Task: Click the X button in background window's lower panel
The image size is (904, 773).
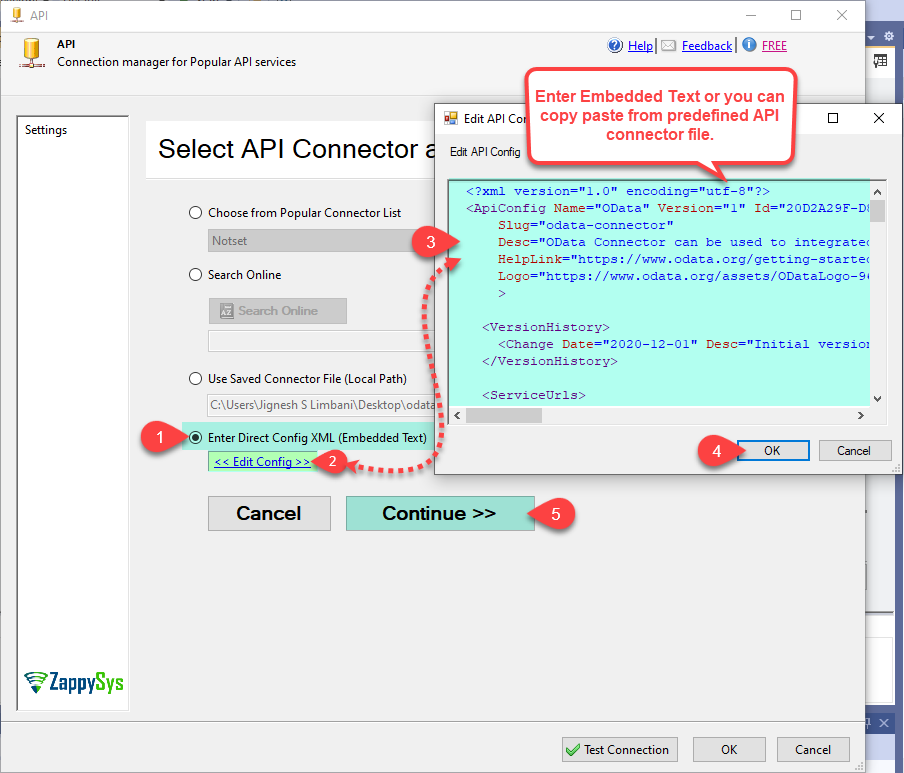Action: pyautogui.click(x=884, y=722)
